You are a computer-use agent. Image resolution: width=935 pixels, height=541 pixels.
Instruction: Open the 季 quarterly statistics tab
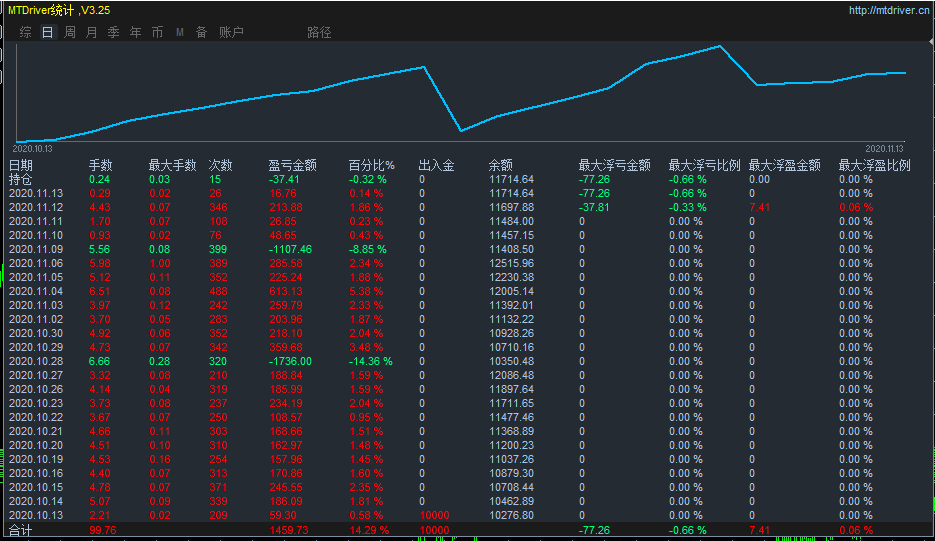(113, 32)
